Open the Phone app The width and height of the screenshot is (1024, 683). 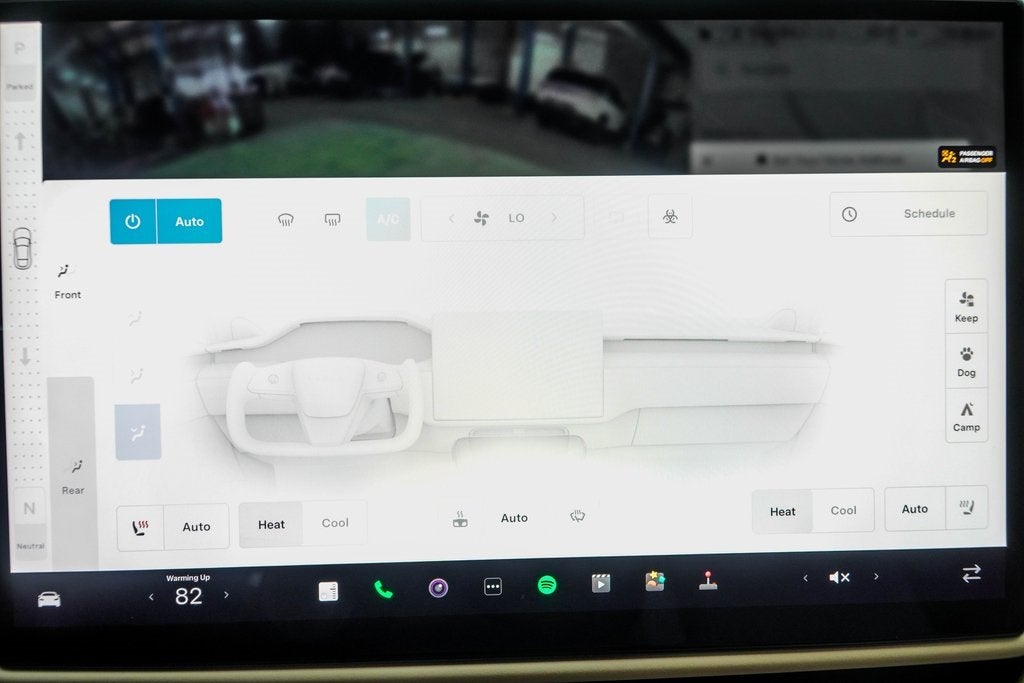pyautogui.click(x=385, y=586)
